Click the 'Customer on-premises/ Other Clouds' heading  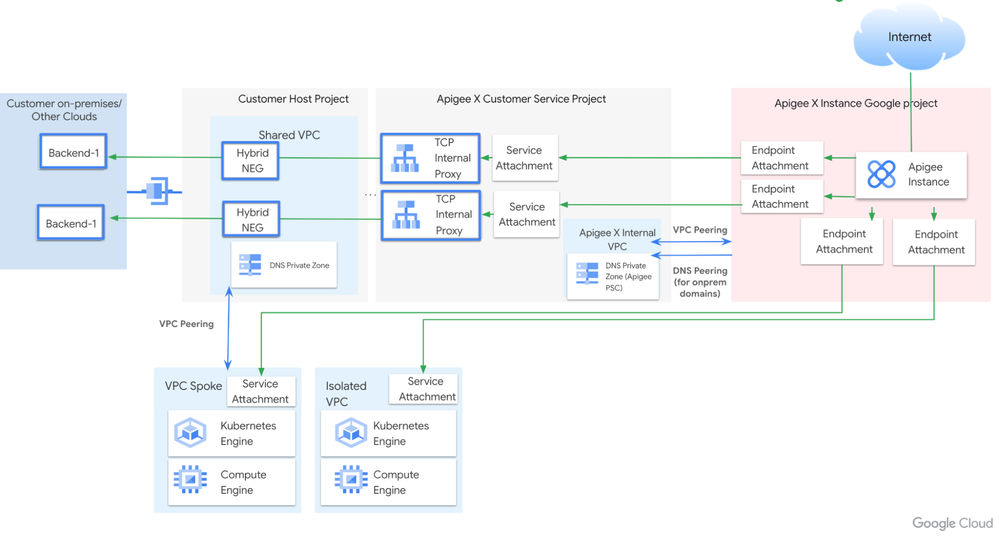64,110
